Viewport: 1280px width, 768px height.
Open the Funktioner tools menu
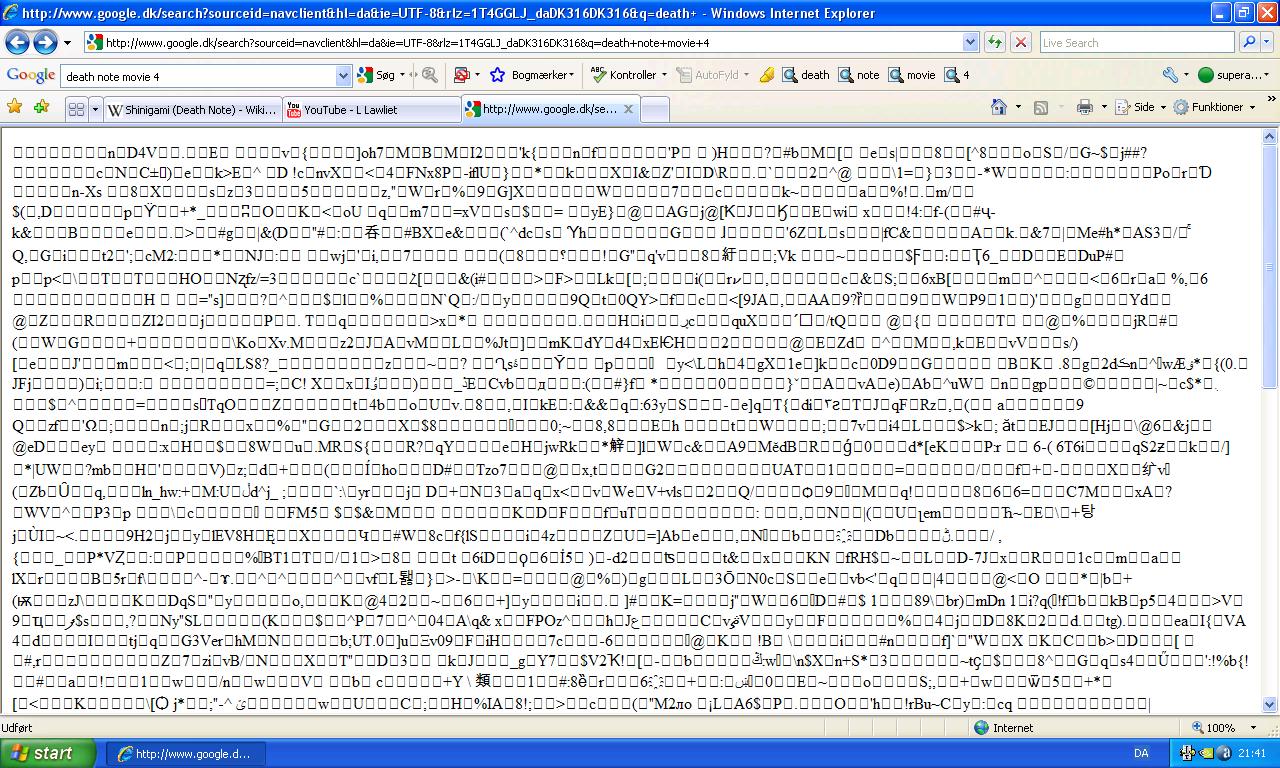click(x=1214, y=107)
